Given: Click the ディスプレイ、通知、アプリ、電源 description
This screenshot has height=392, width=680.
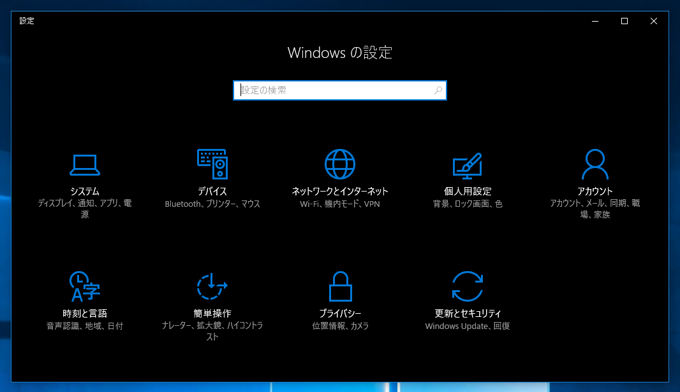Looking at the screenshot, I should (85, 209).
